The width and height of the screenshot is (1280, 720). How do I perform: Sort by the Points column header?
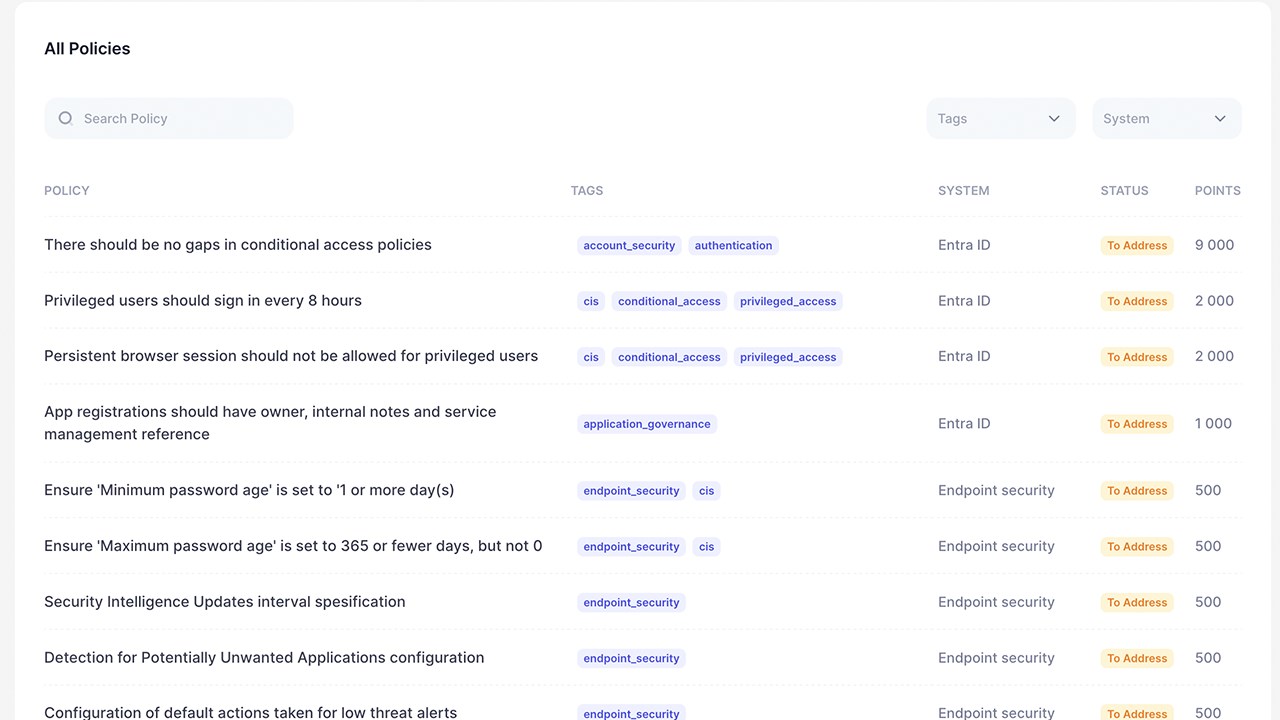(x=1217, y=190)
